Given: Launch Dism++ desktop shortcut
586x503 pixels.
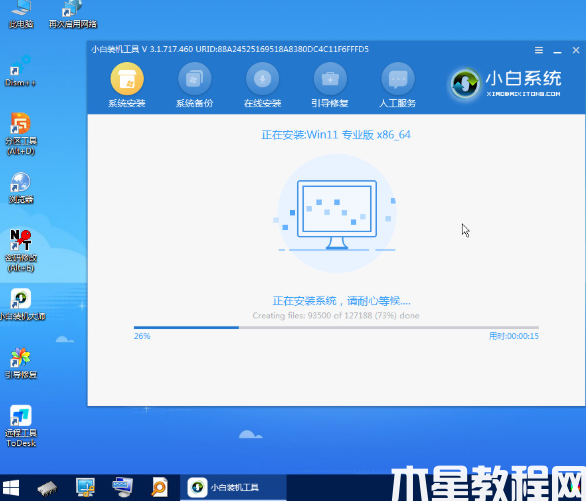Looking at the screenshot, I should (x=20, y=71).
